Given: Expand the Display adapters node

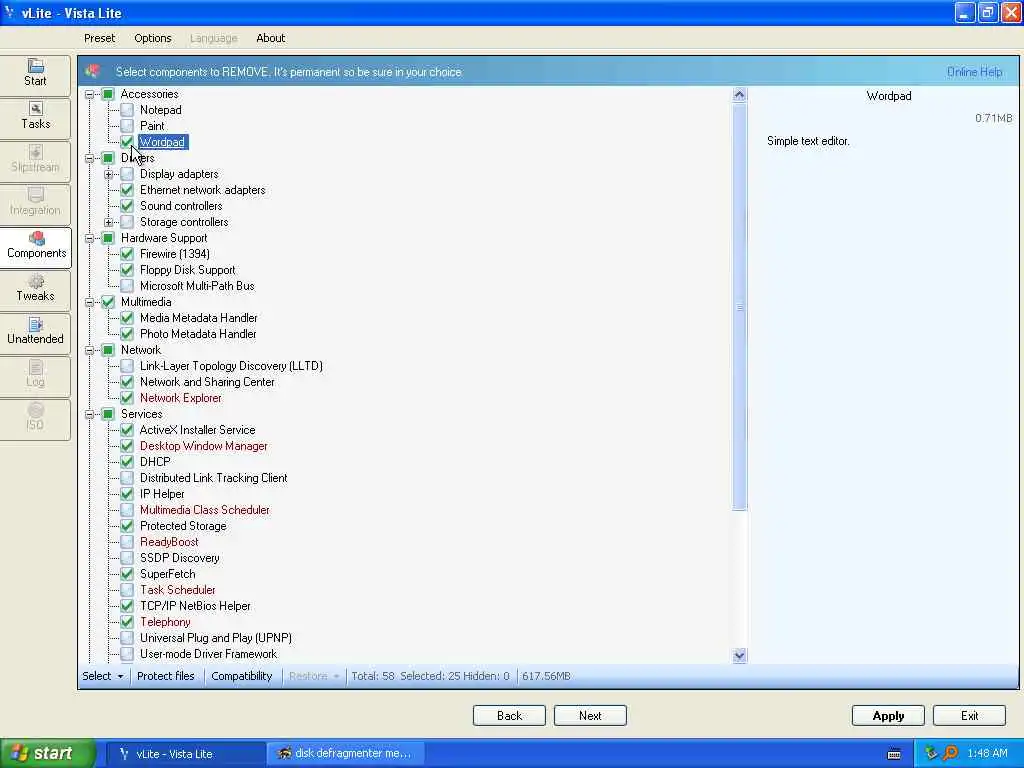Looking at the screenshot, I should click(108, 174).
